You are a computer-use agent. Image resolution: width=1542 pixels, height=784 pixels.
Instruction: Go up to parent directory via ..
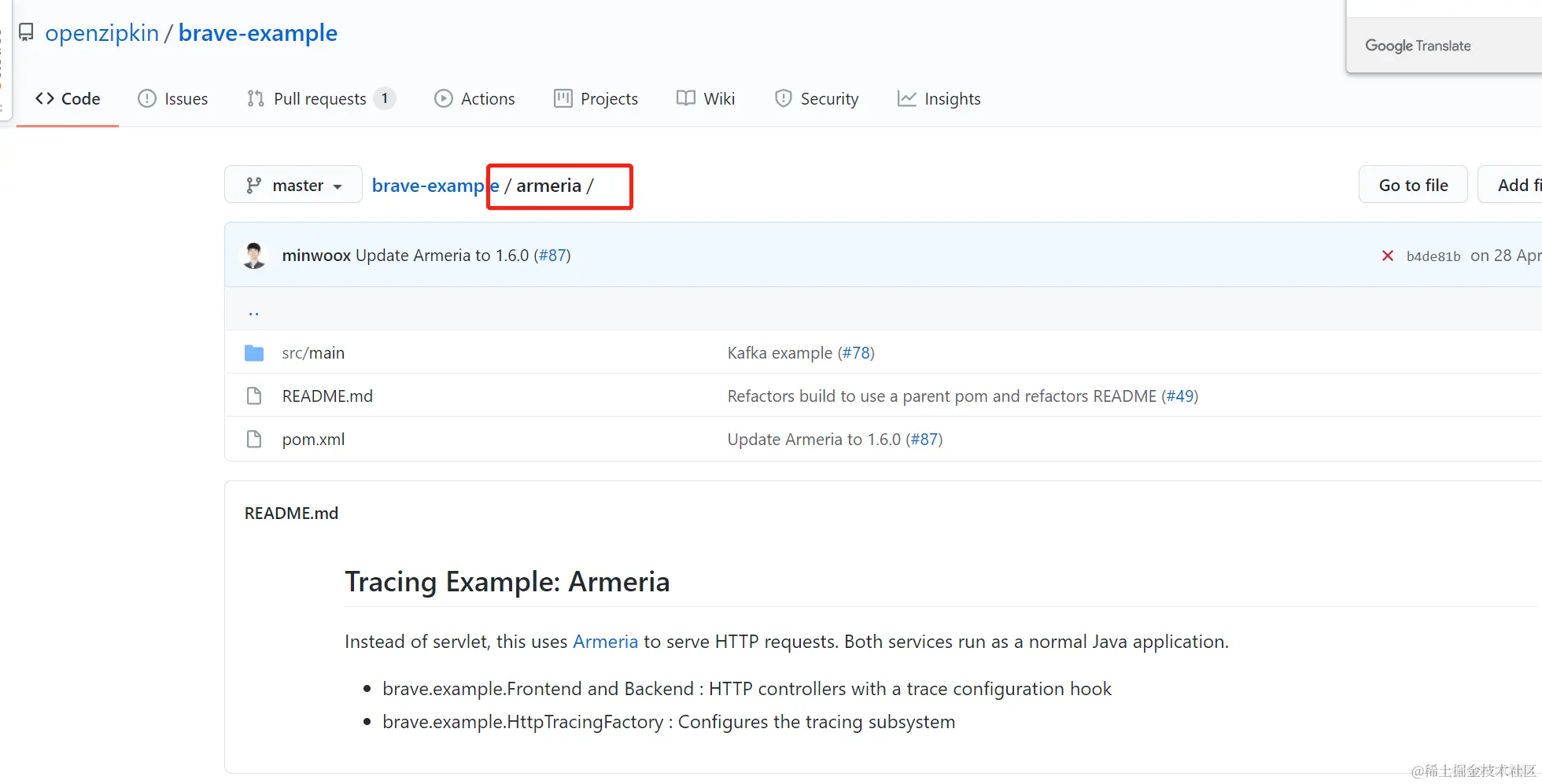pos(253,312)
